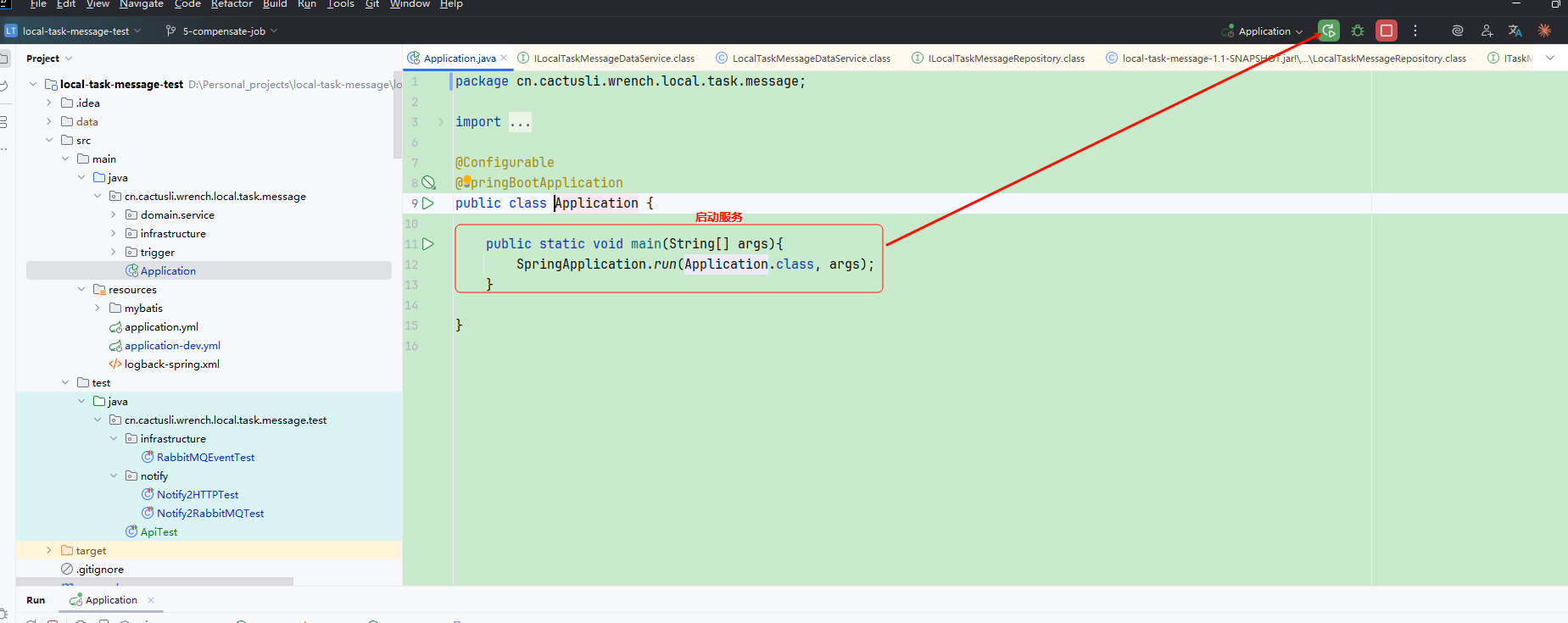Stop the running Application with red square
1568x623 pixels.
click(1387, 31)
